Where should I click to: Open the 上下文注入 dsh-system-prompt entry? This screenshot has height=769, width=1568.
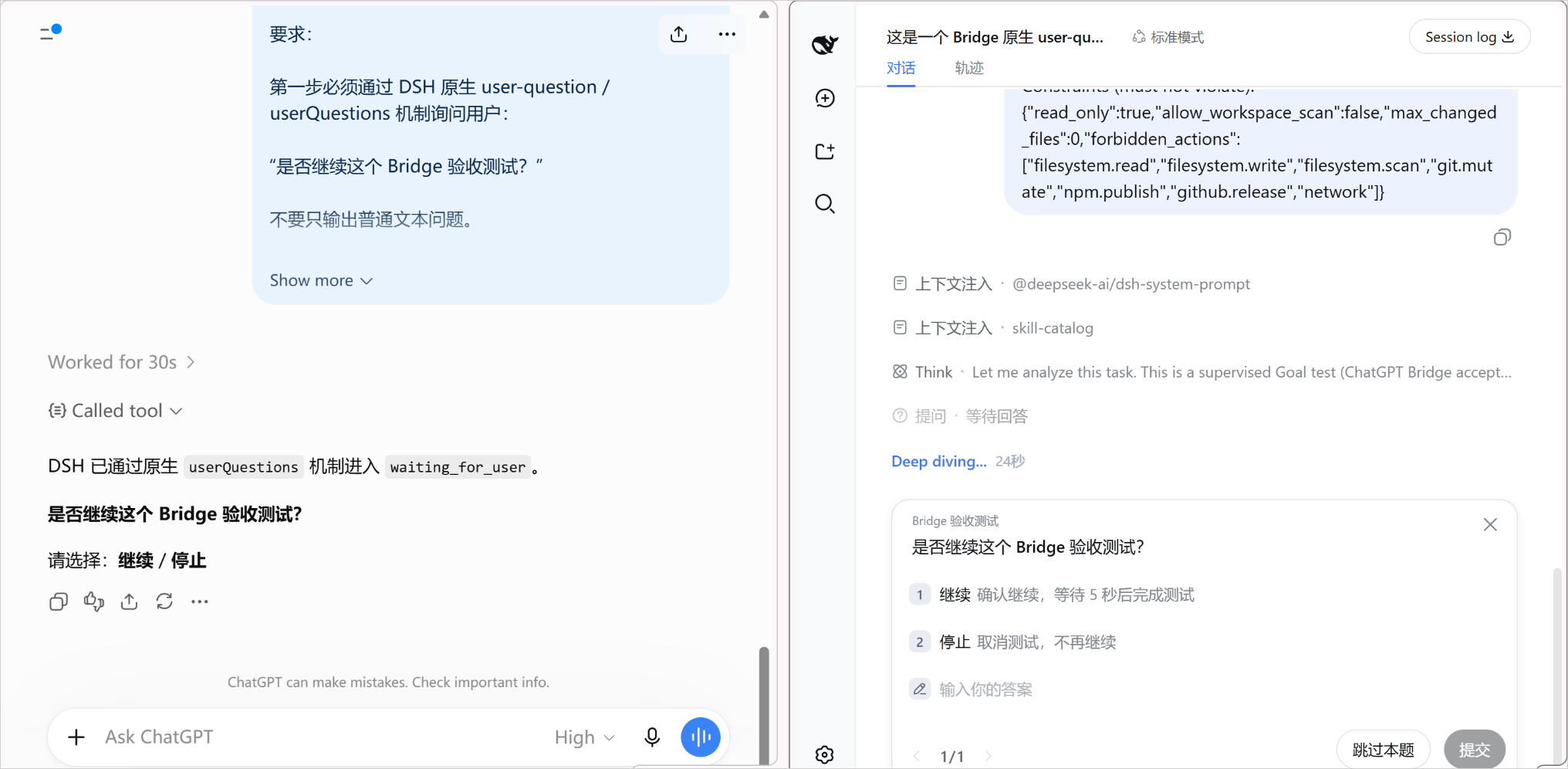coord(1071,284)
